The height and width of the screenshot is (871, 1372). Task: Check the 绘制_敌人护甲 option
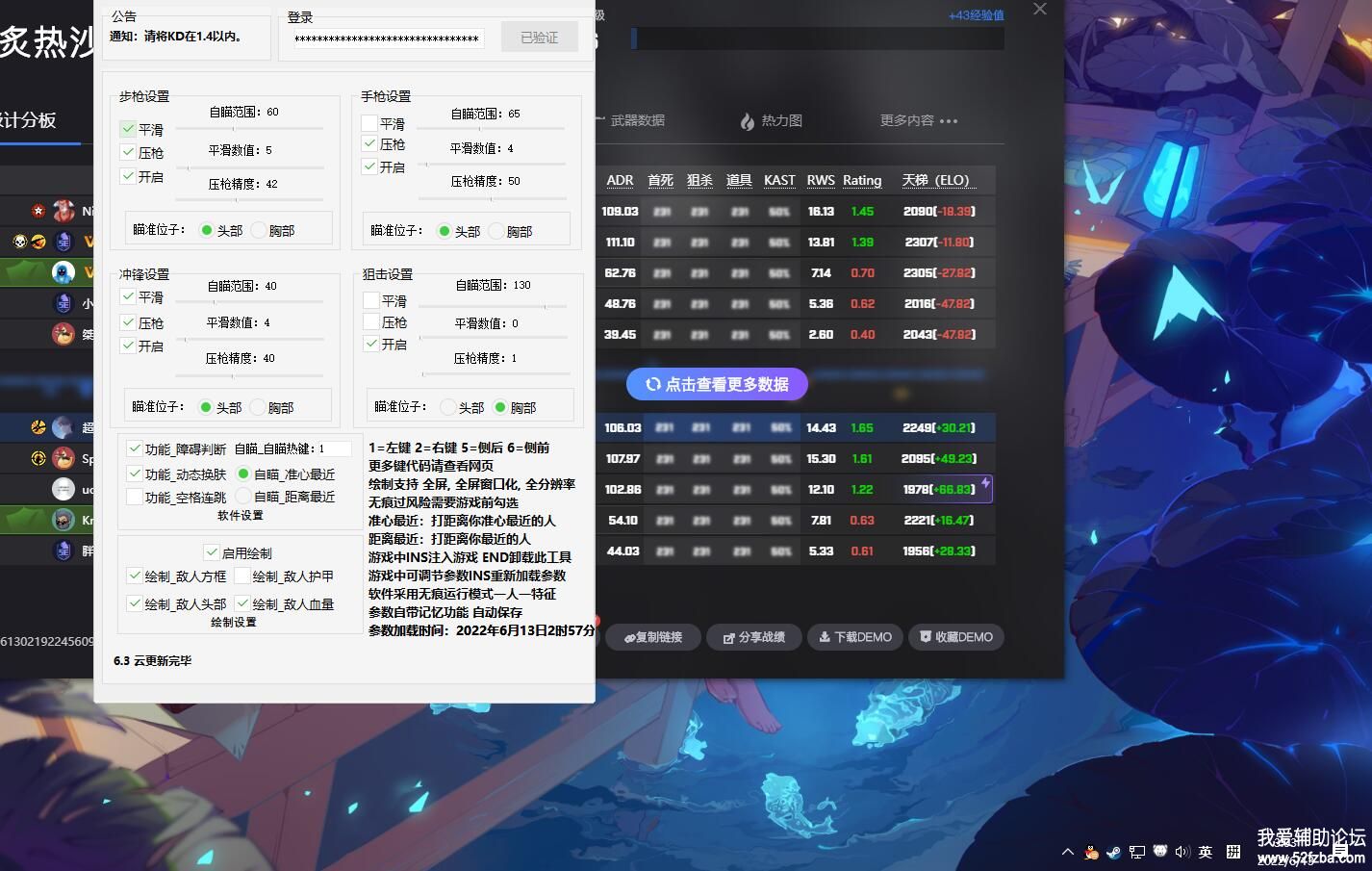(x=242, y=576)
